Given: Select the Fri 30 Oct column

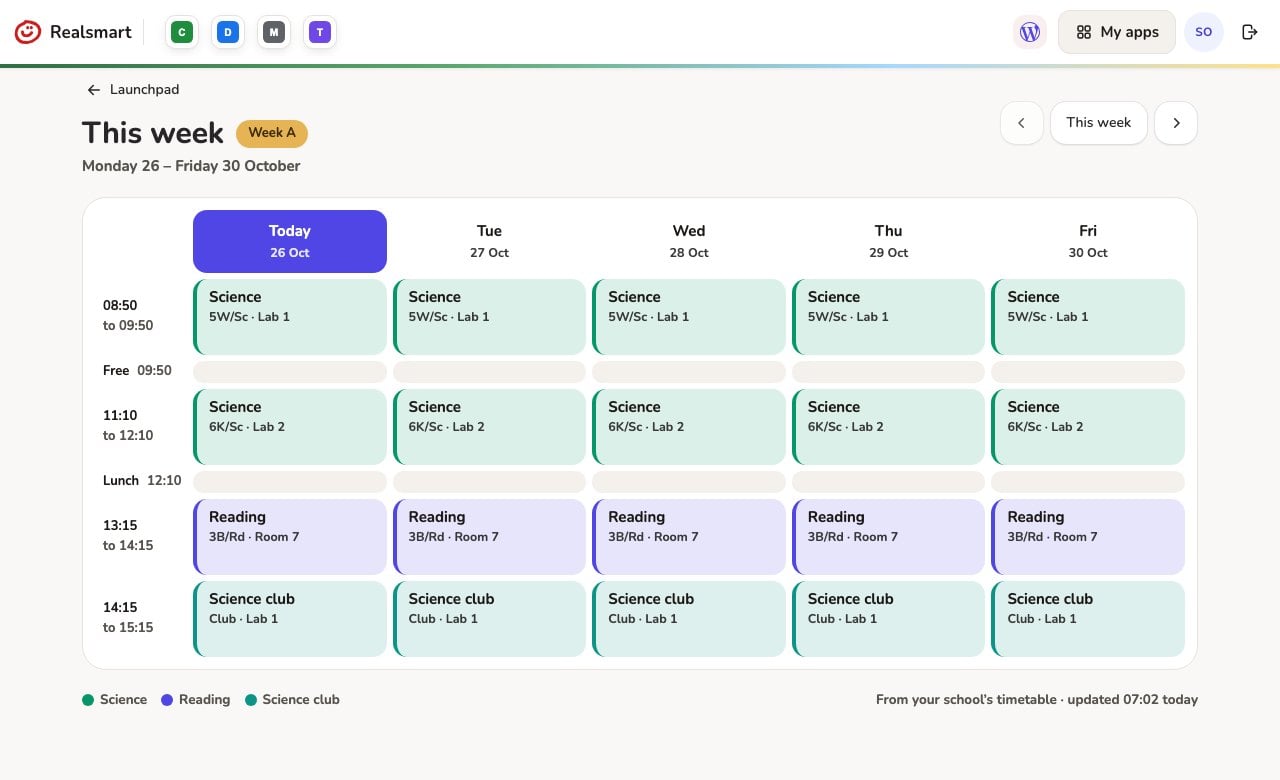Looking at the screenshot, I should coord(1088,241).
